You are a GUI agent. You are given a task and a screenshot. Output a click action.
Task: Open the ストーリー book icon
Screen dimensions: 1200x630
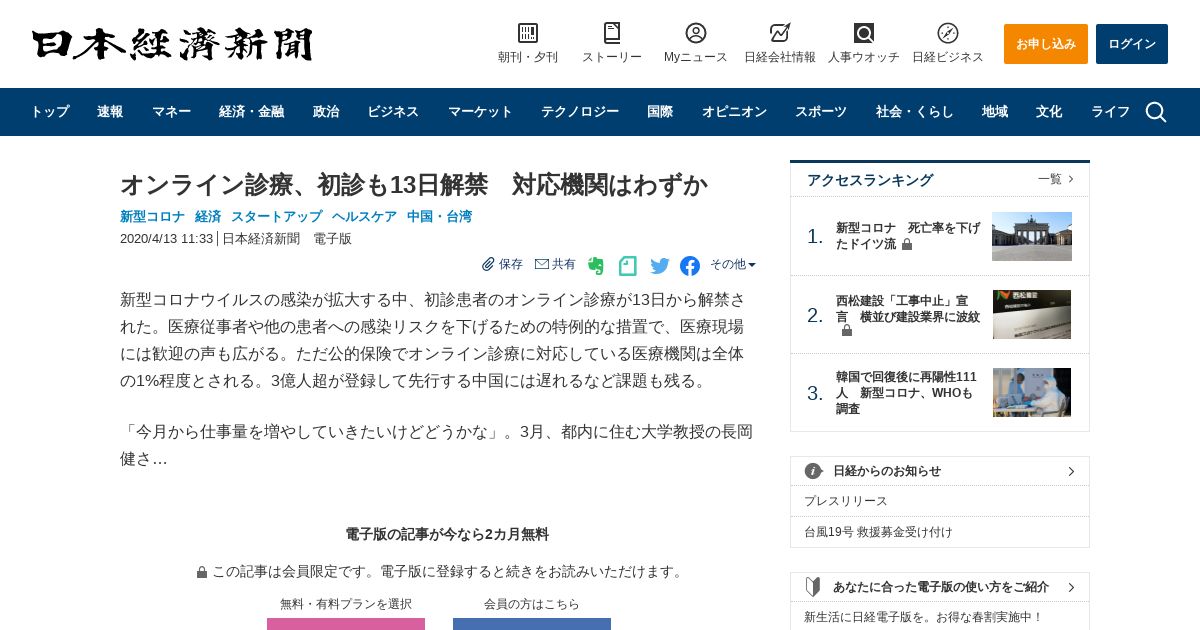click(x=612, y=33)
